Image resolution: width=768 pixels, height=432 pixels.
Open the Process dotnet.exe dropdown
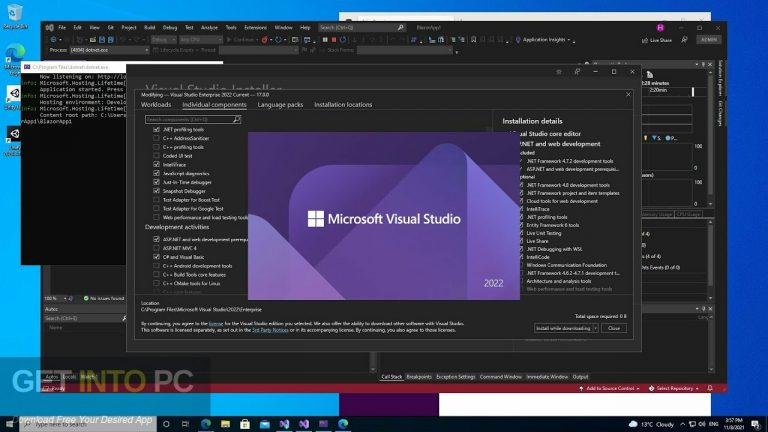pos(109,50)
